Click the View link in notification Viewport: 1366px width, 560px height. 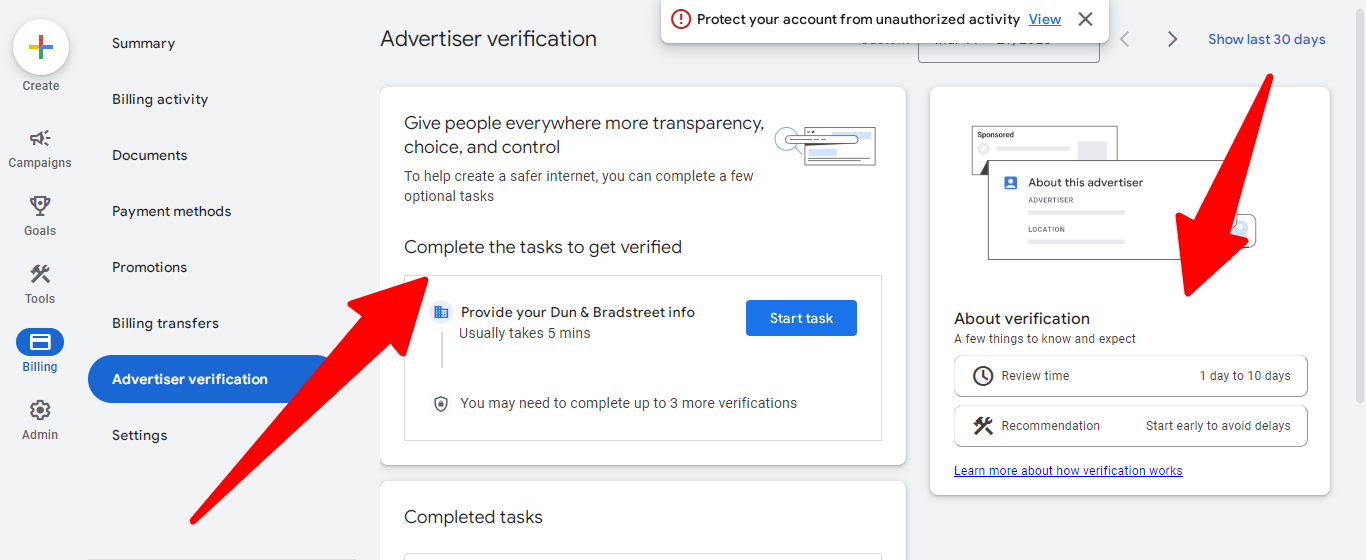pos(1045,19)
